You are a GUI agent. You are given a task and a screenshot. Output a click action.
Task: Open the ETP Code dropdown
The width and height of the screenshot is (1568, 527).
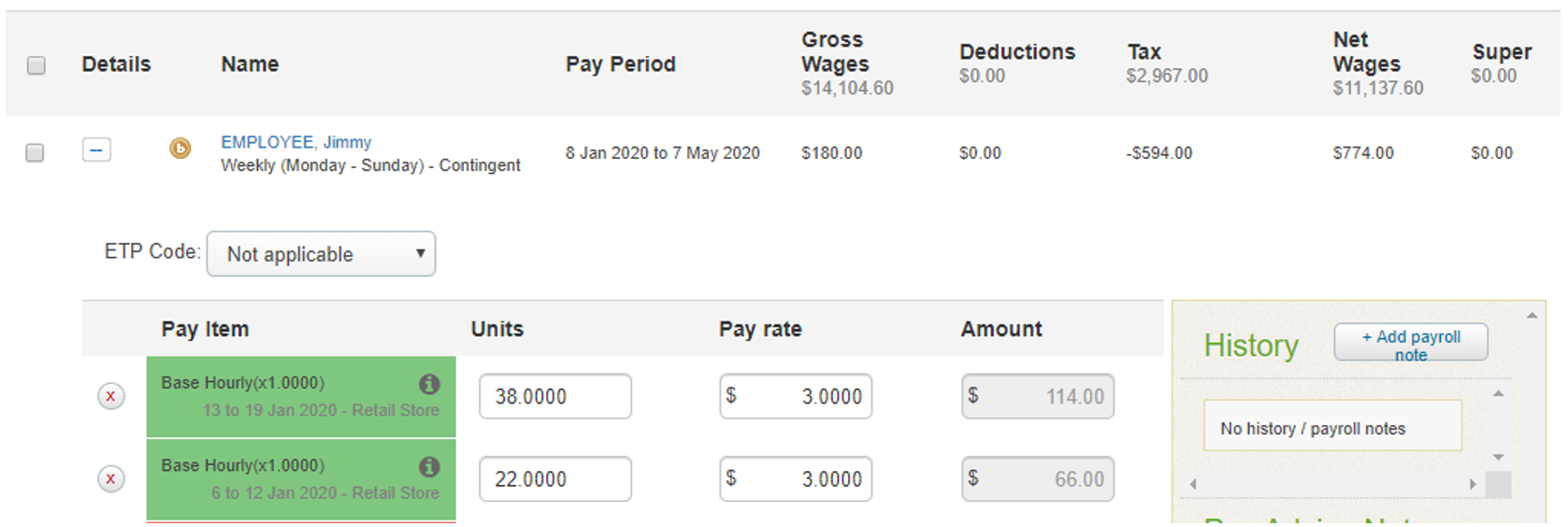(321, 254)
